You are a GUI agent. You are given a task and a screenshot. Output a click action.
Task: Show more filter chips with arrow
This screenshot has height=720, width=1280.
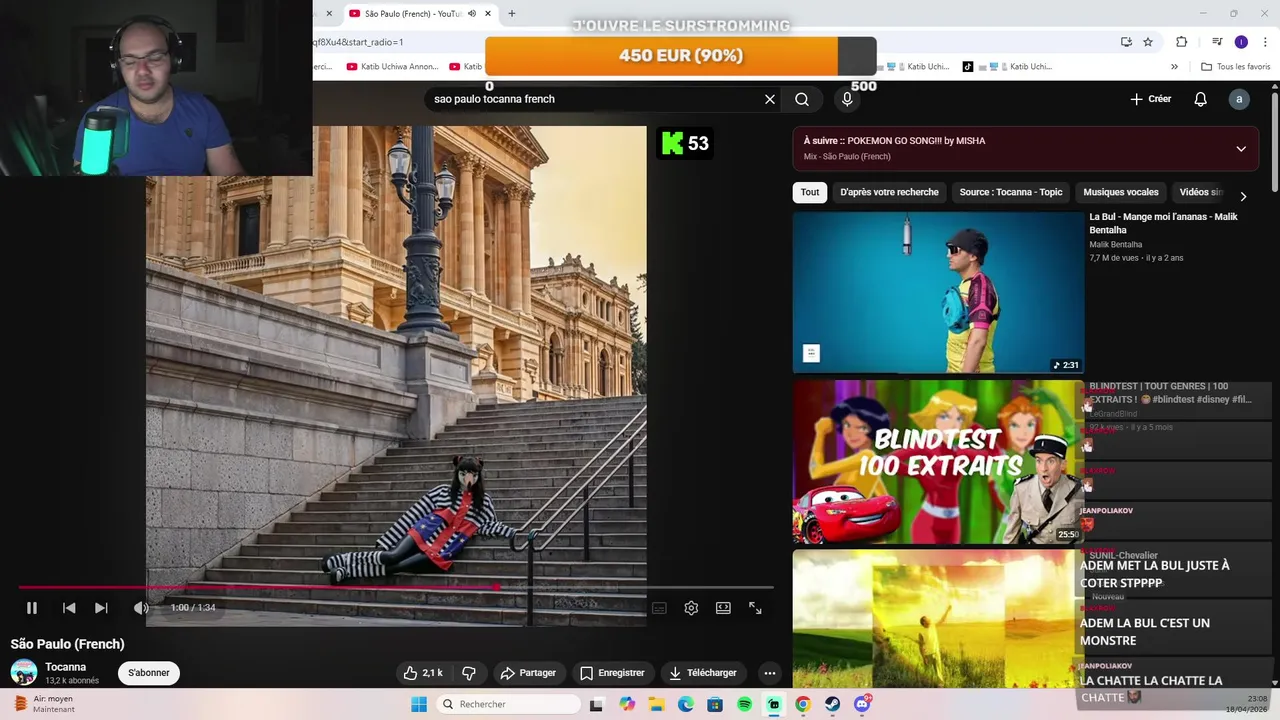tap(1243, 196)
